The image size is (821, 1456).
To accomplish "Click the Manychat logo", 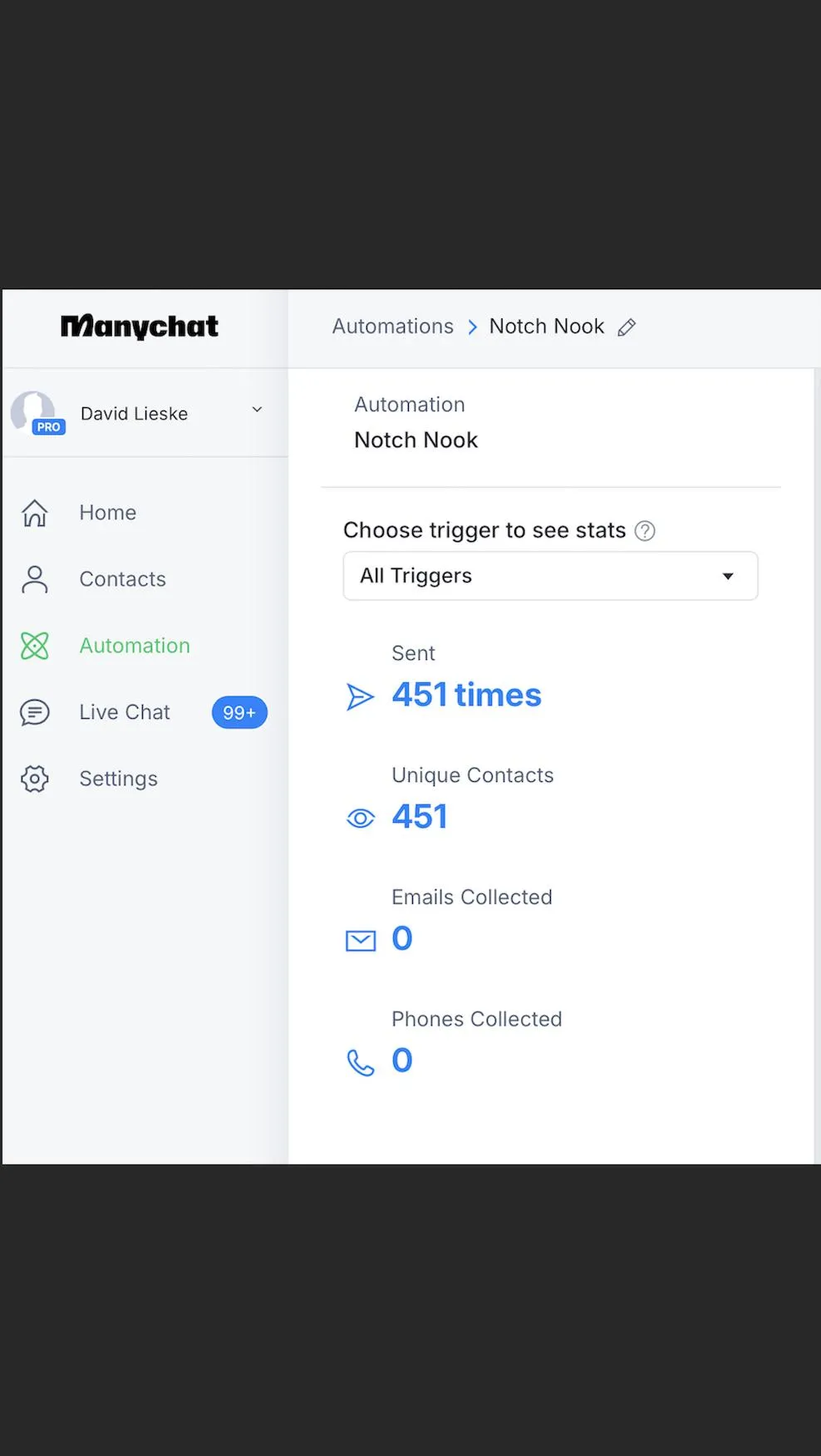I will click(x=140, y=327).
